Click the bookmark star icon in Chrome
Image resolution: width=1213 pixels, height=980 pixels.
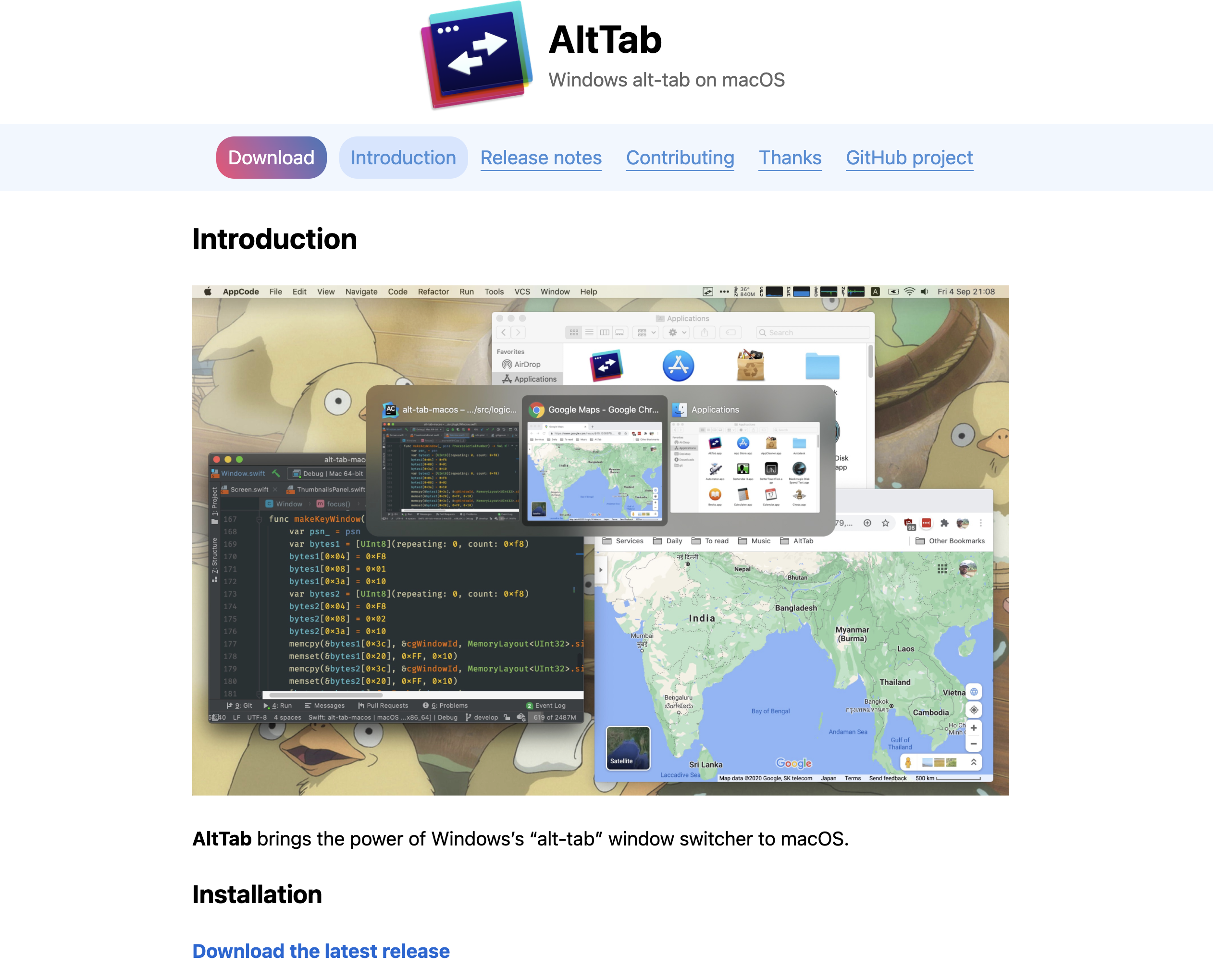coord(885,523)
